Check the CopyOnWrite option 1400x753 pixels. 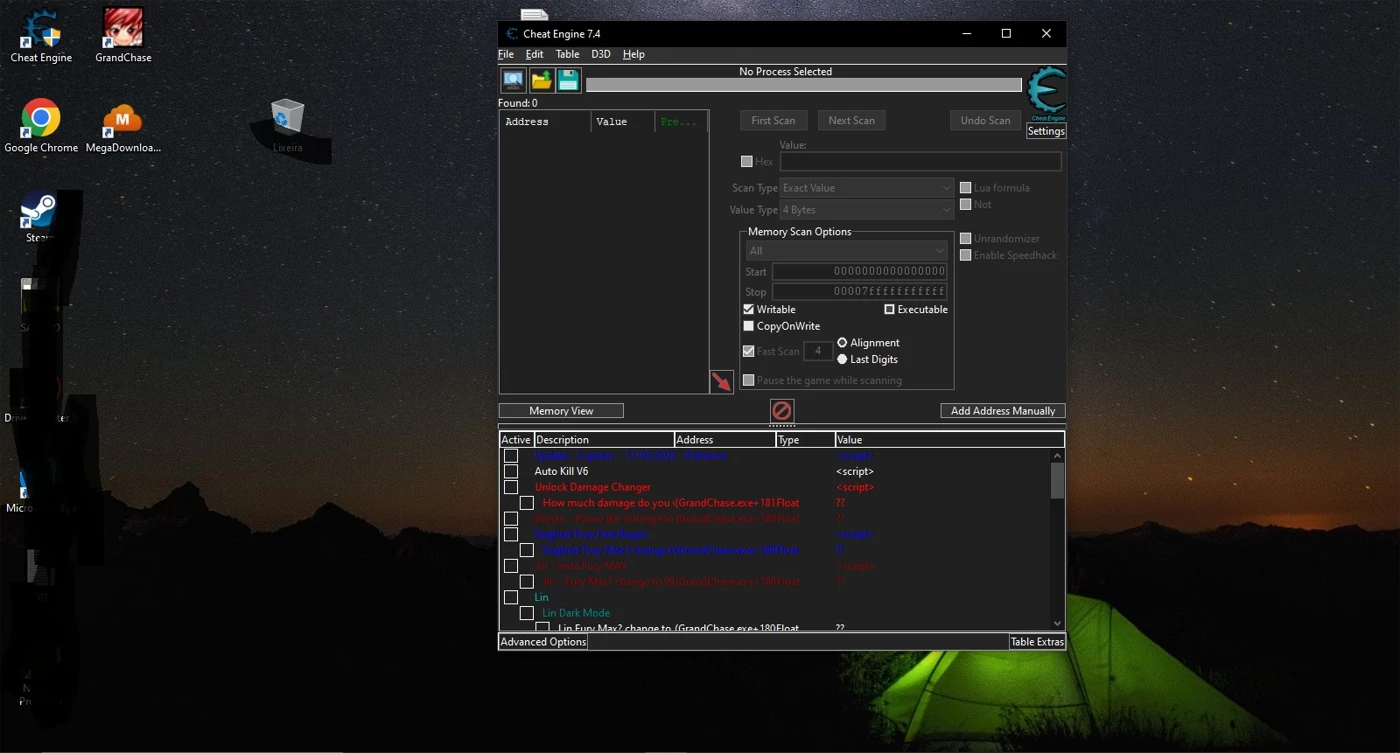coord(748,326)
